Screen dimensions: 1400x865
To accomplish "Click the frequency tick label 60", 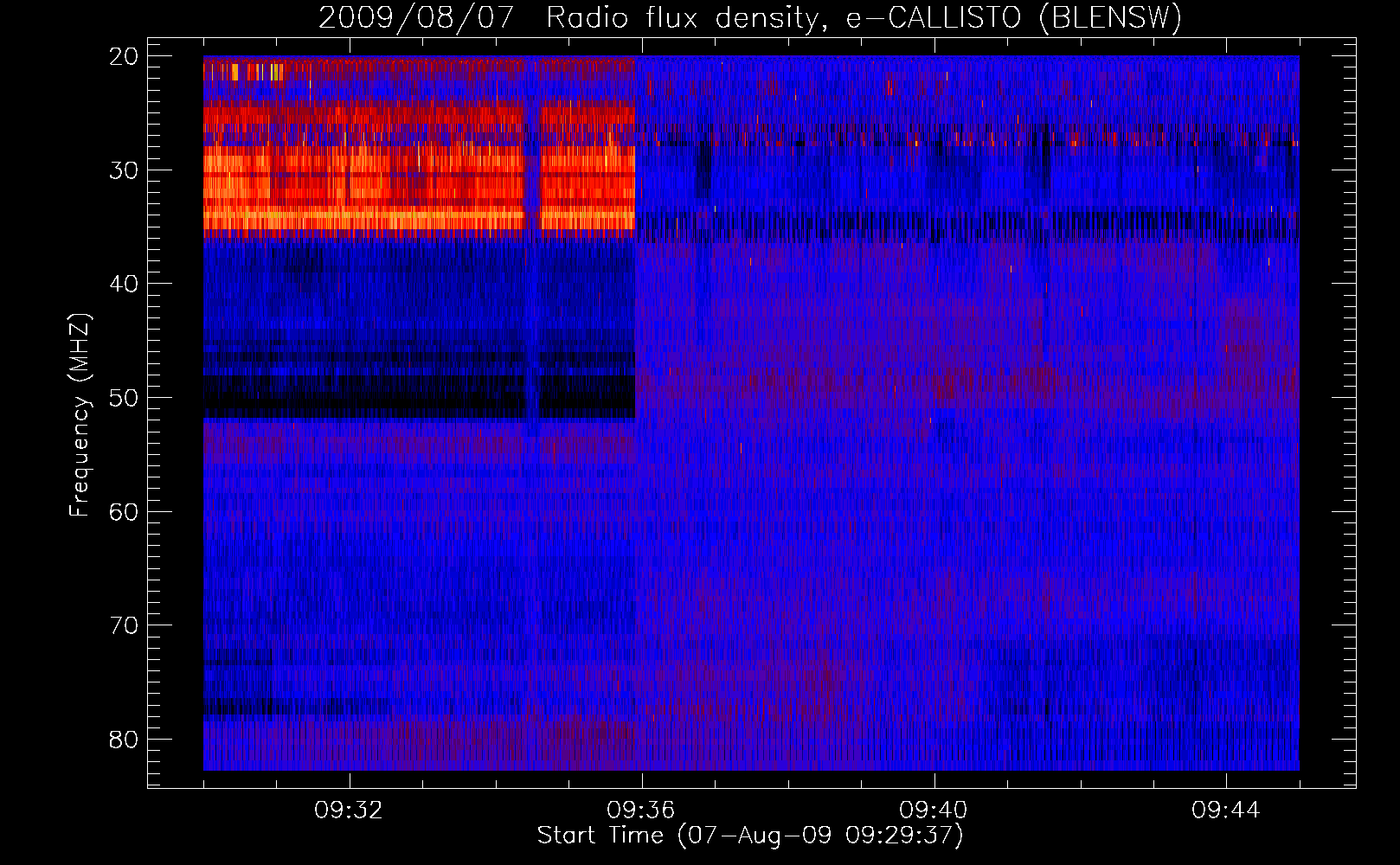I will [125, 512].
